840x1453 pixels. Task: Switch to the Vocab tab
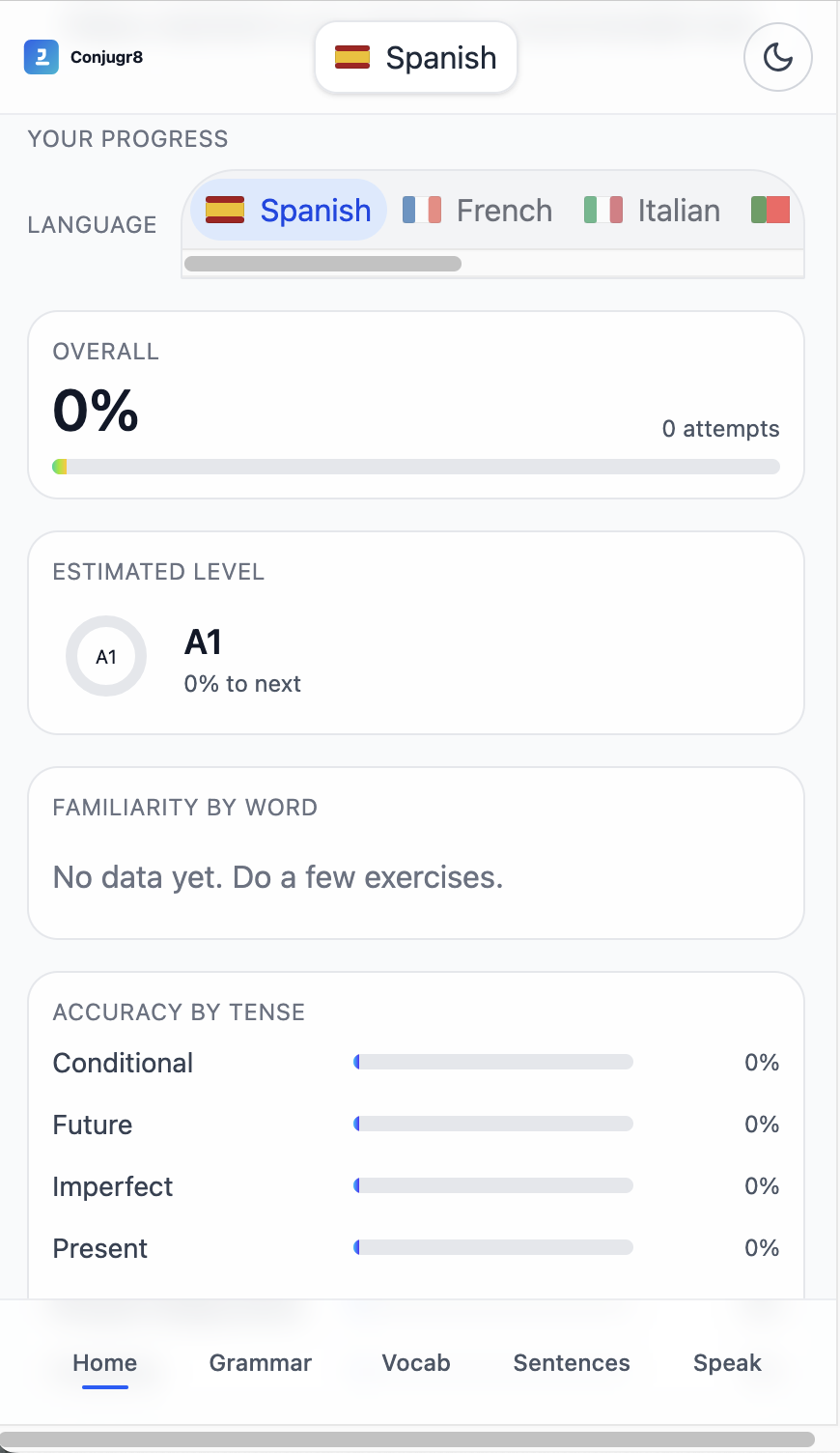[416, 1363]
